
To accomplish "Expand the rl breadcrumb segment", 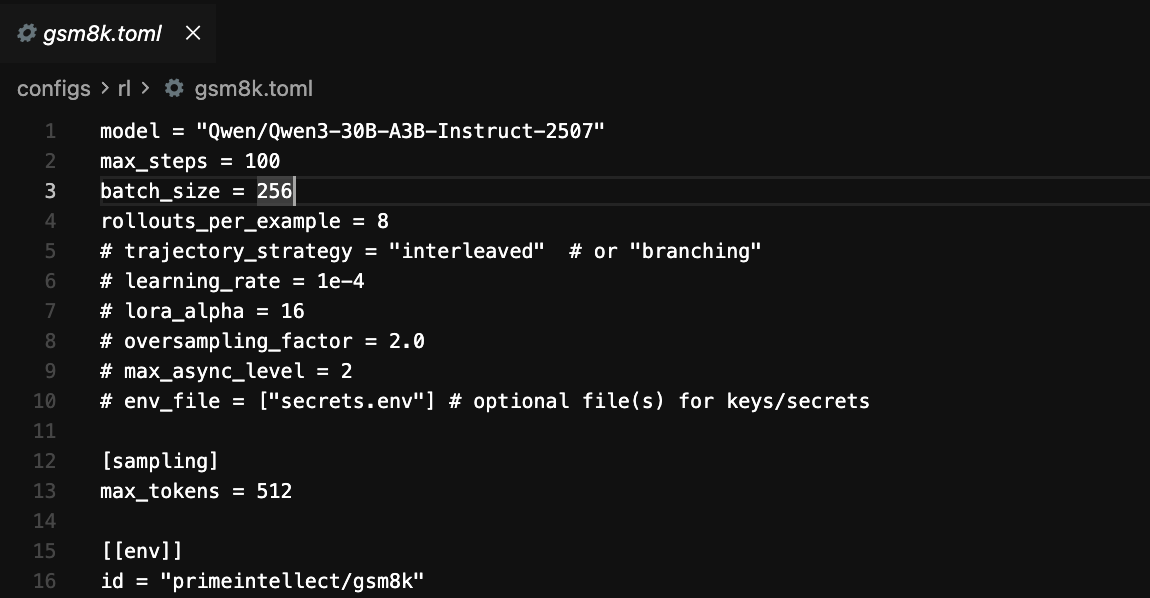I will tap(125, 88).
